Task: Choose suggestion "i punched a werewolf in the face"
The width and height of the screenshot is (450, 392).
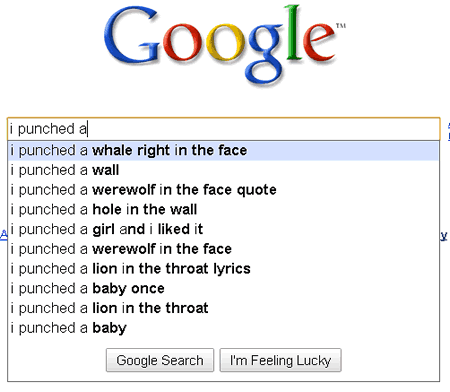Action: coord(223,249)
